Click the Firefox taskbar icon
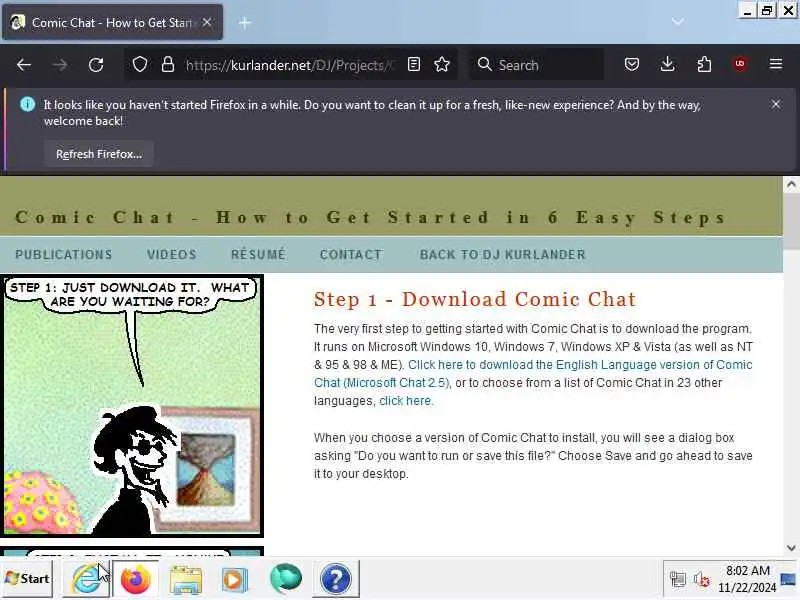The image size is (800, 600). tap(136, 579)
